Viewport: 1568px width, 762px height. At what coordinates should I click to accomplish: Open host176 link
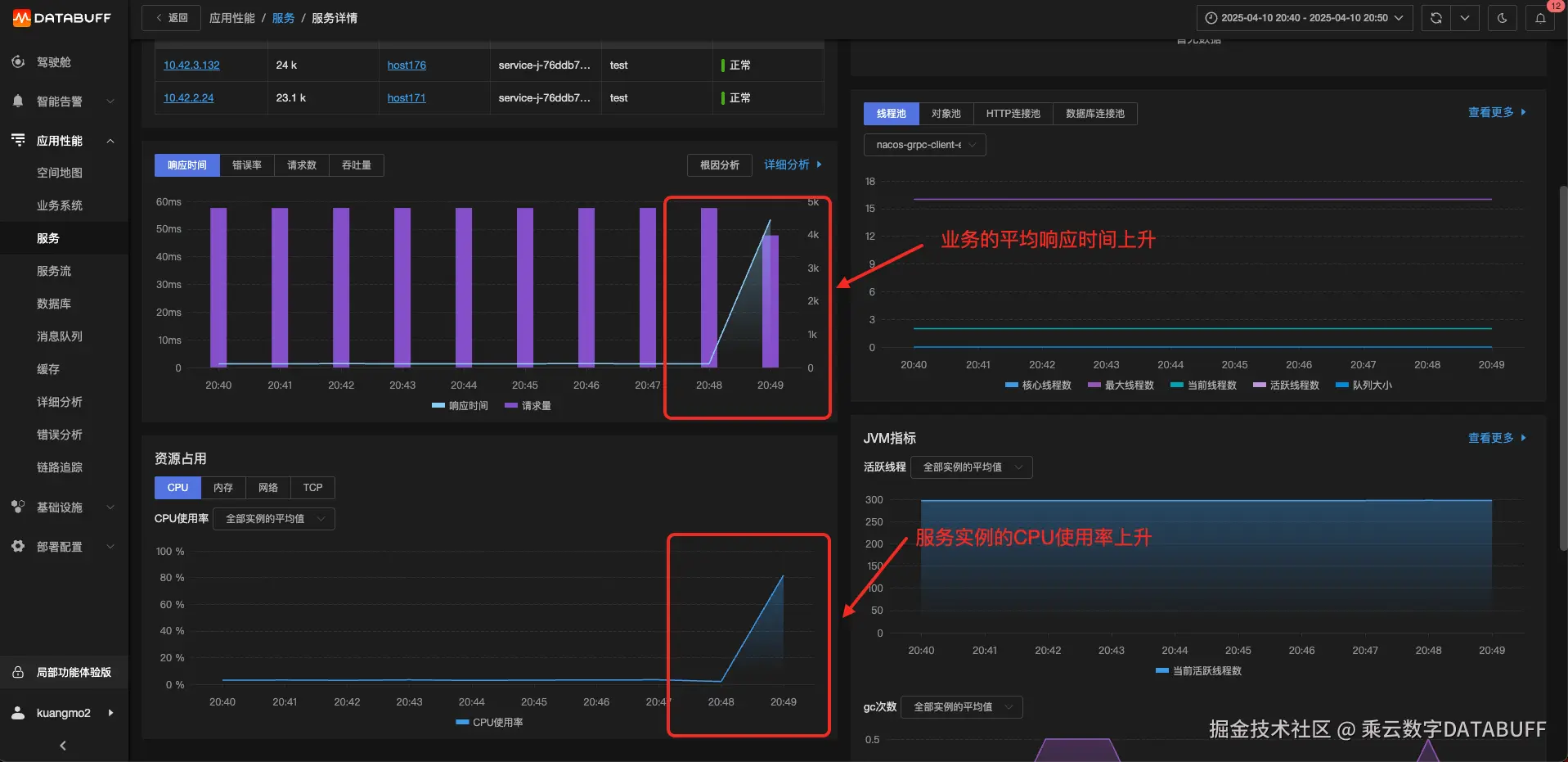coord(407,65)
